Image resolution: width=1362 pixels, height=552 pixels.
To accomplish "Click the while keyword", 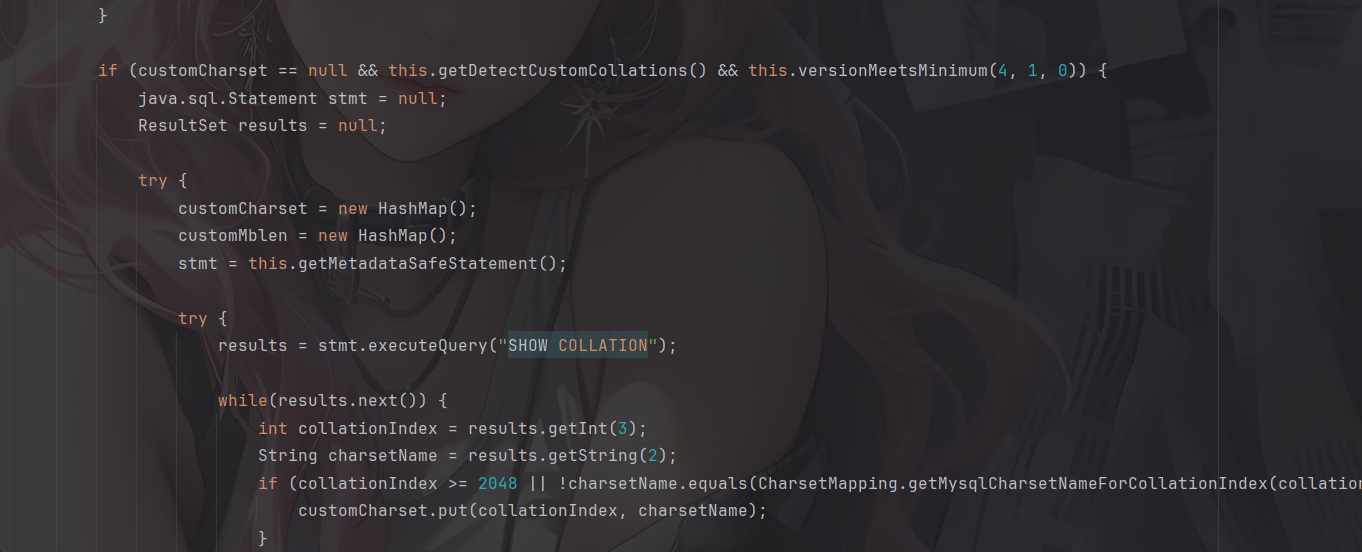I will point(243,400).
